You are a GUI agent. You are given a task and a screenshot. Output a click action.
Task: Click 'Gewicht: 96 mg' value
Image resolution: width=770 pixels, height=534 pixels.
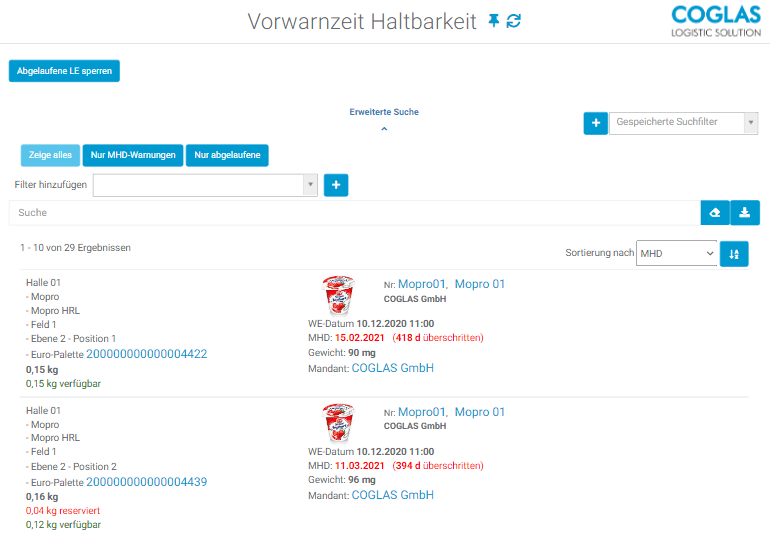pos(342,480)
